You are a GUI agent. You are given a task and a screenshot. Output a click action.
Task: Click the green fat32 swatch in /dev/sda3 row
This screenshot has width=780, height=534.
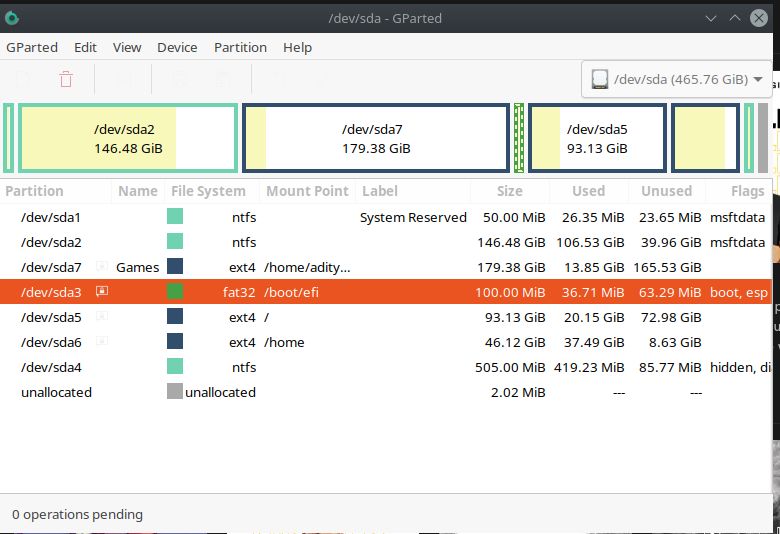click(175, 291)
